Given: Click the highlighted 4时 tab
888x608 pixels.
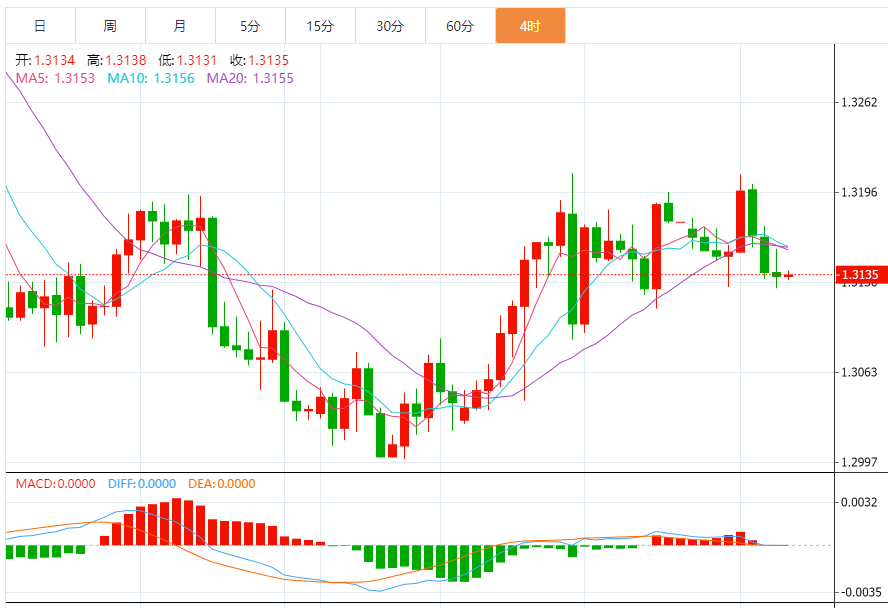Looking at the screenshot, I should 530,26.
